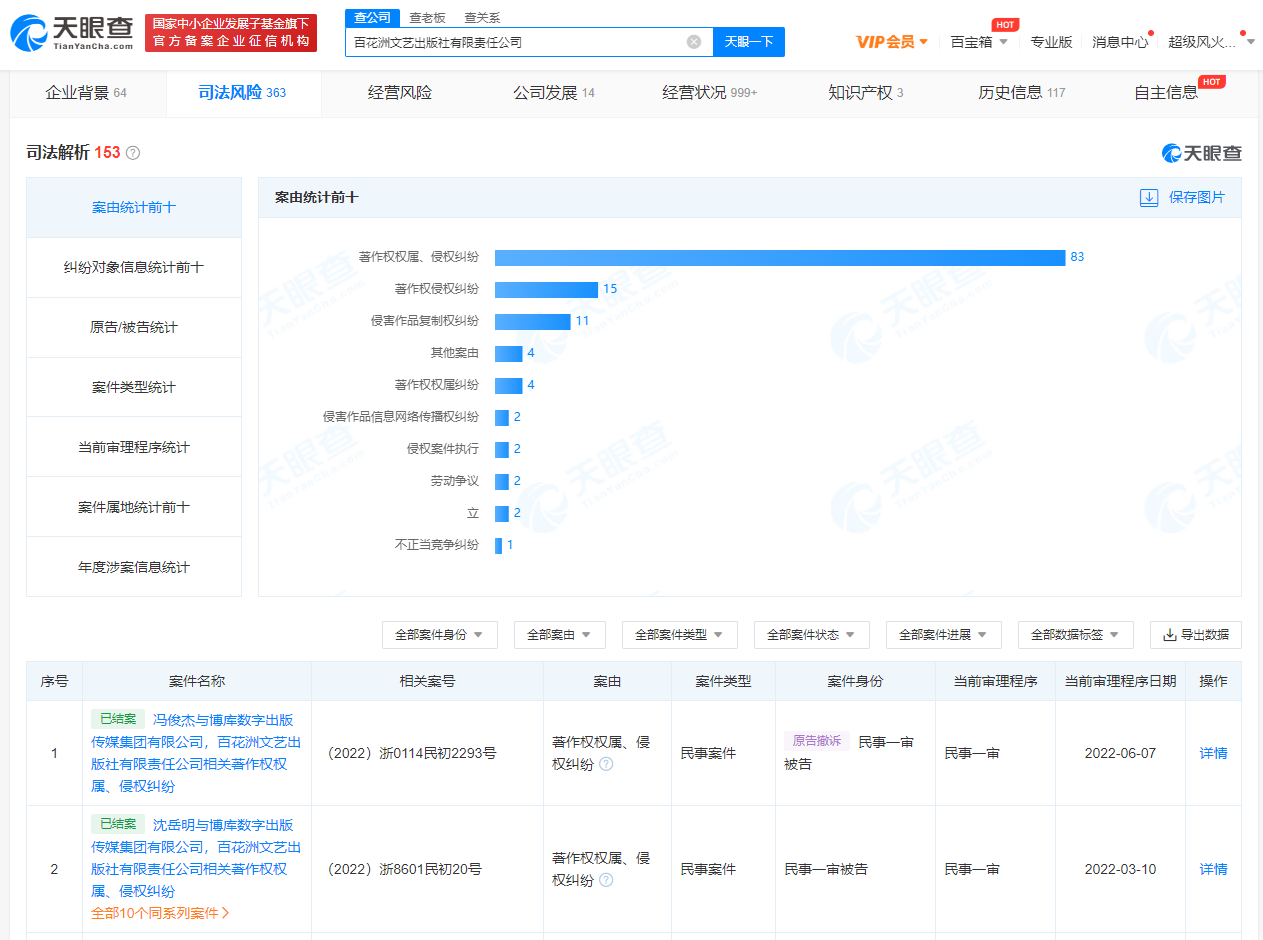This screenshot has height=940, width=1263.
Task: Open the 全部案件状态 dropdown
Action: tap(812, 635)
